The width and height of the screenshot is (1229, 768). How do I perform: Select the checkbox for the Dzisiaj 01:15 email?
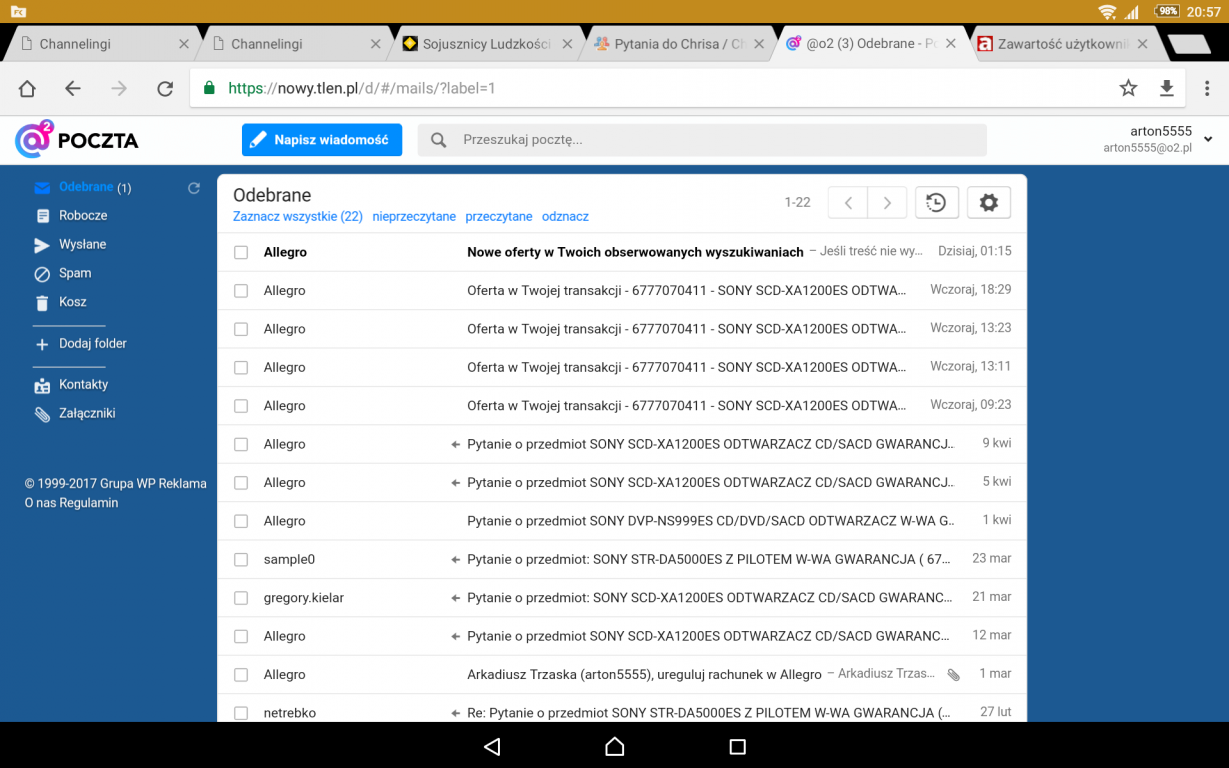[x=241, y=253]
